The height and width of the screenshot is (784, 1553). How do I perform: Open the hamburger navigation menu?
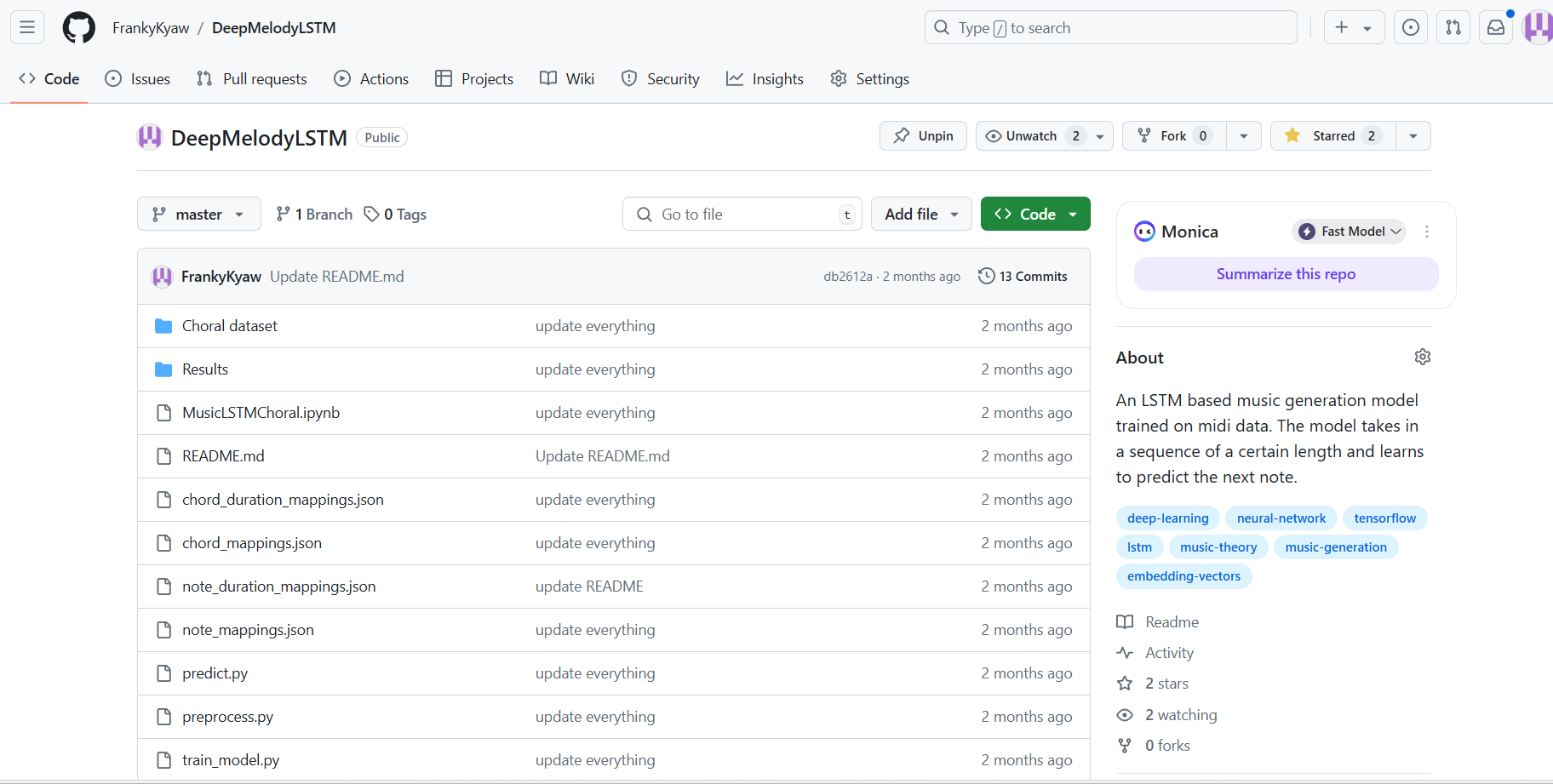tap(27, 27)
